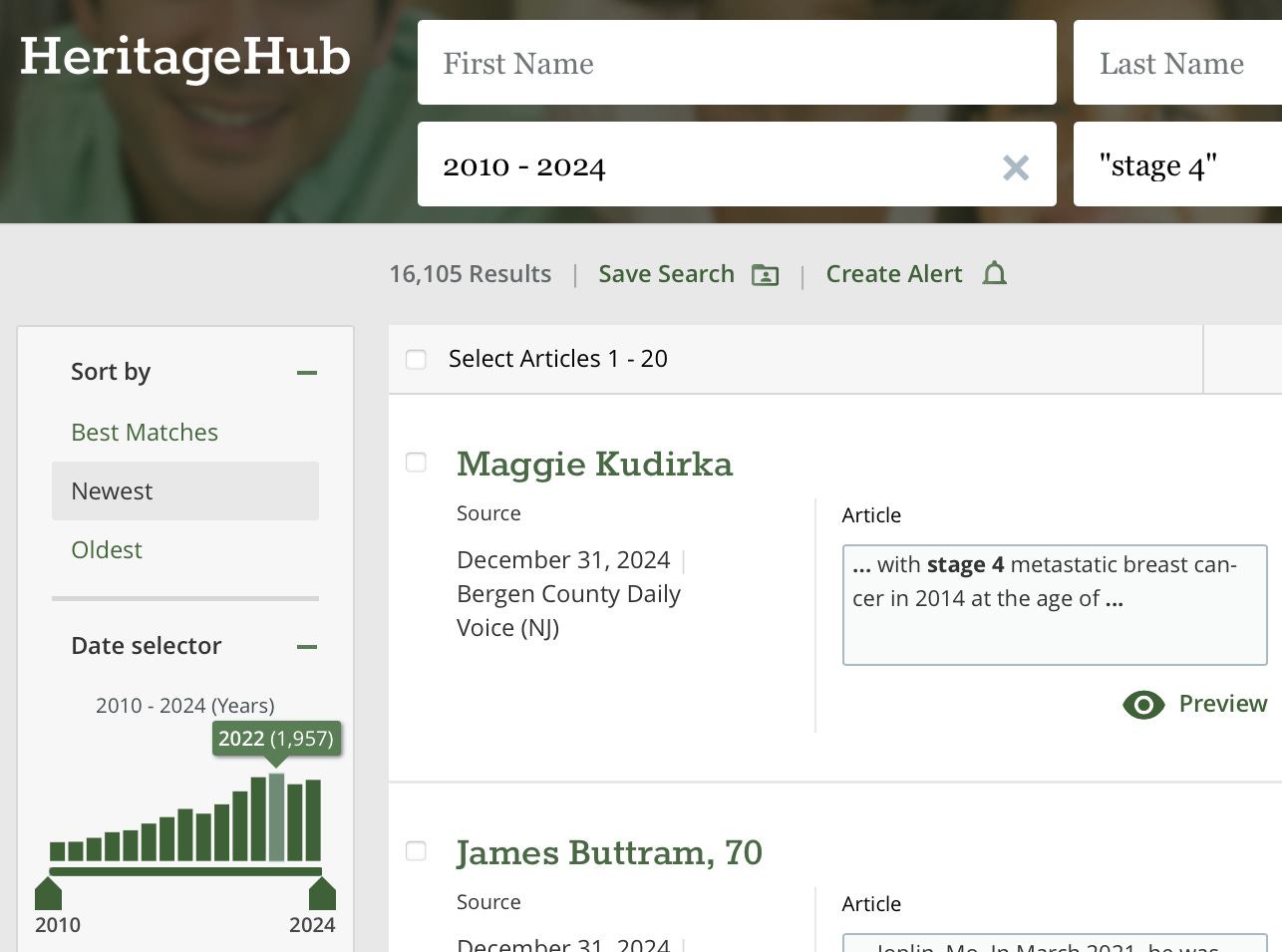Click the December 31, 2024 date of Maggie Kudirka
The height and width of the screenshot is (952, 1282).
pos(563,560)
